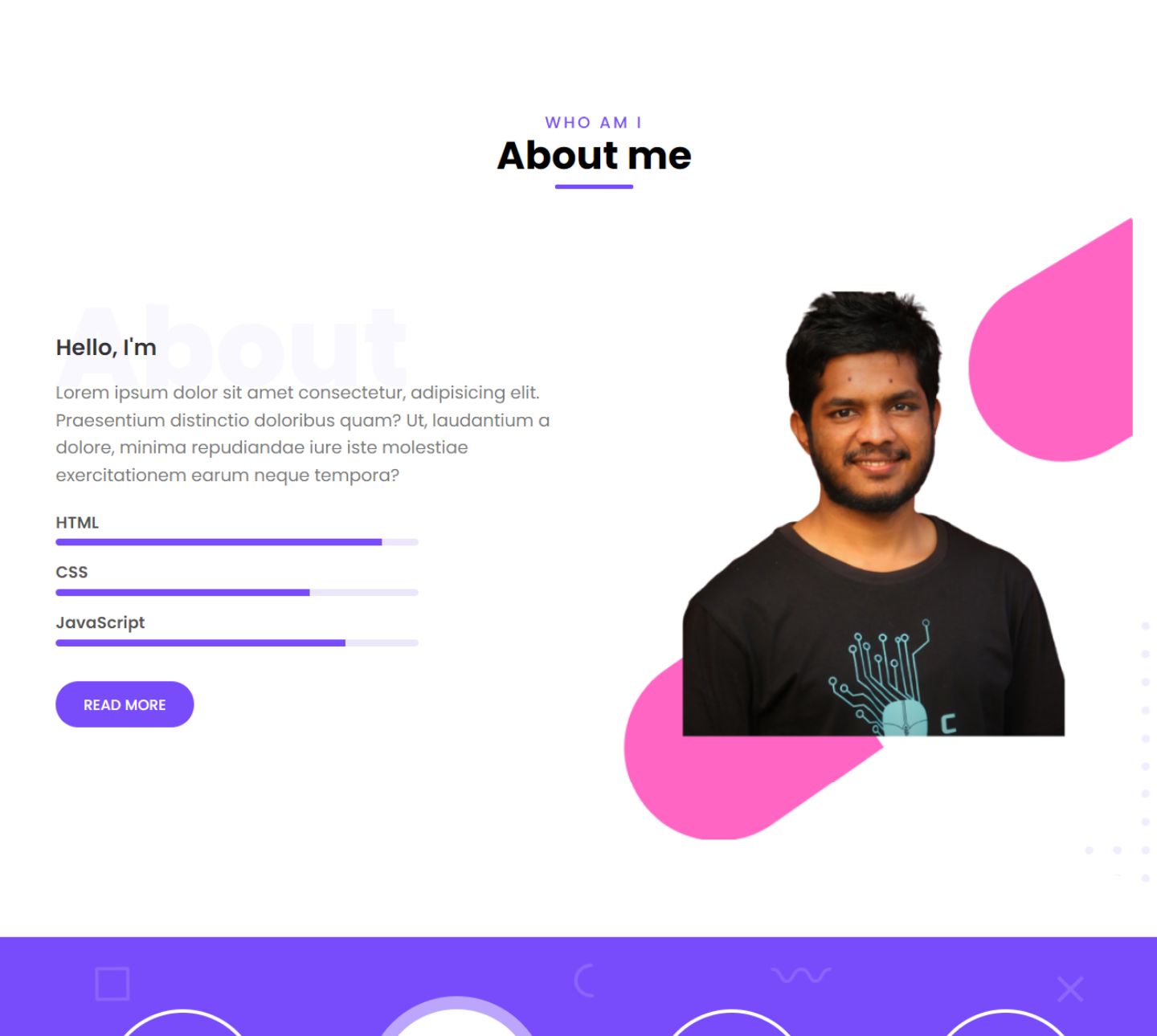Click the JavaScript skill progress bar
Image resolution: width=1157 pixels, height=1036 pixels.
click(x=237, y=642)
